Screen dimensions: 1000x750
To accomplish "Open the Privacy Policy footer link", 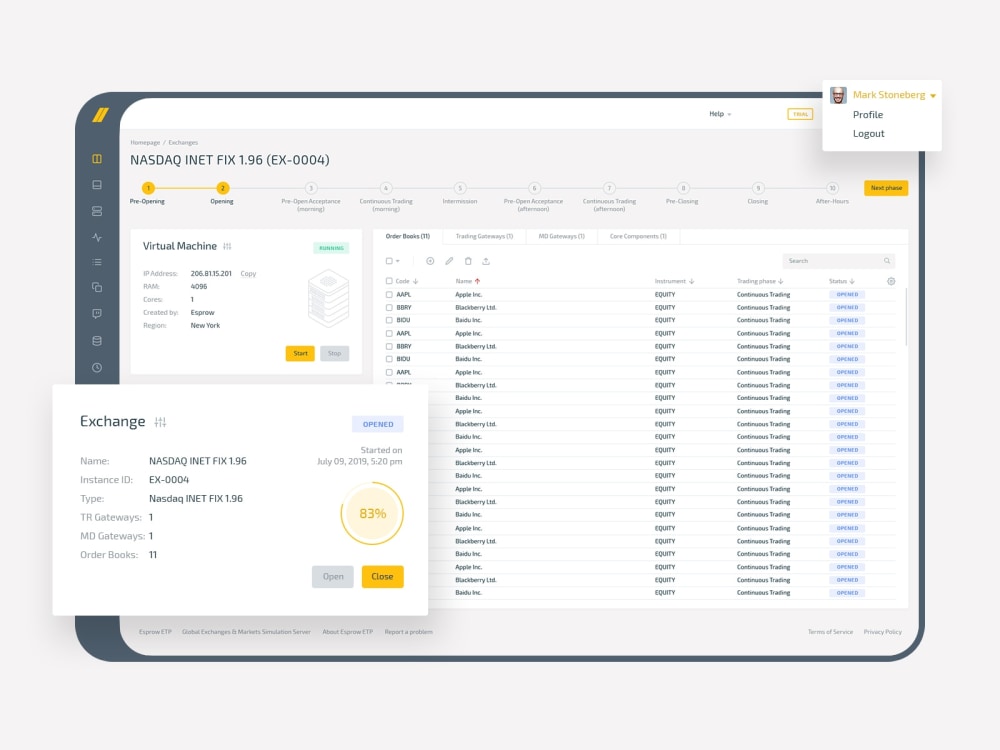I will click(x=883, y=632).
